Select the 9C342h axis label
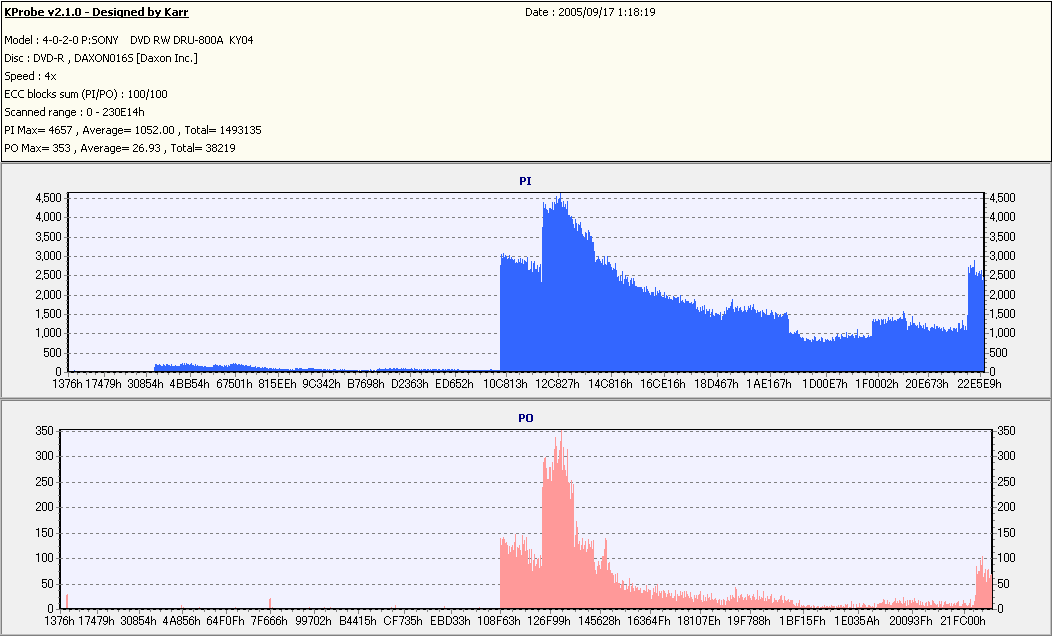This screenshot has height=636, width=1052. [321, 384]
